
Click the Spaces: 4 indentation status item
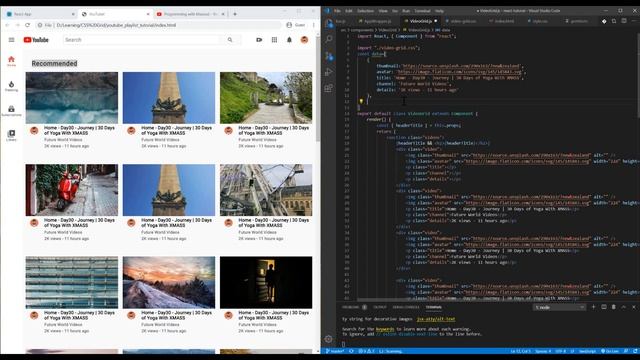[x=543, y=351]
